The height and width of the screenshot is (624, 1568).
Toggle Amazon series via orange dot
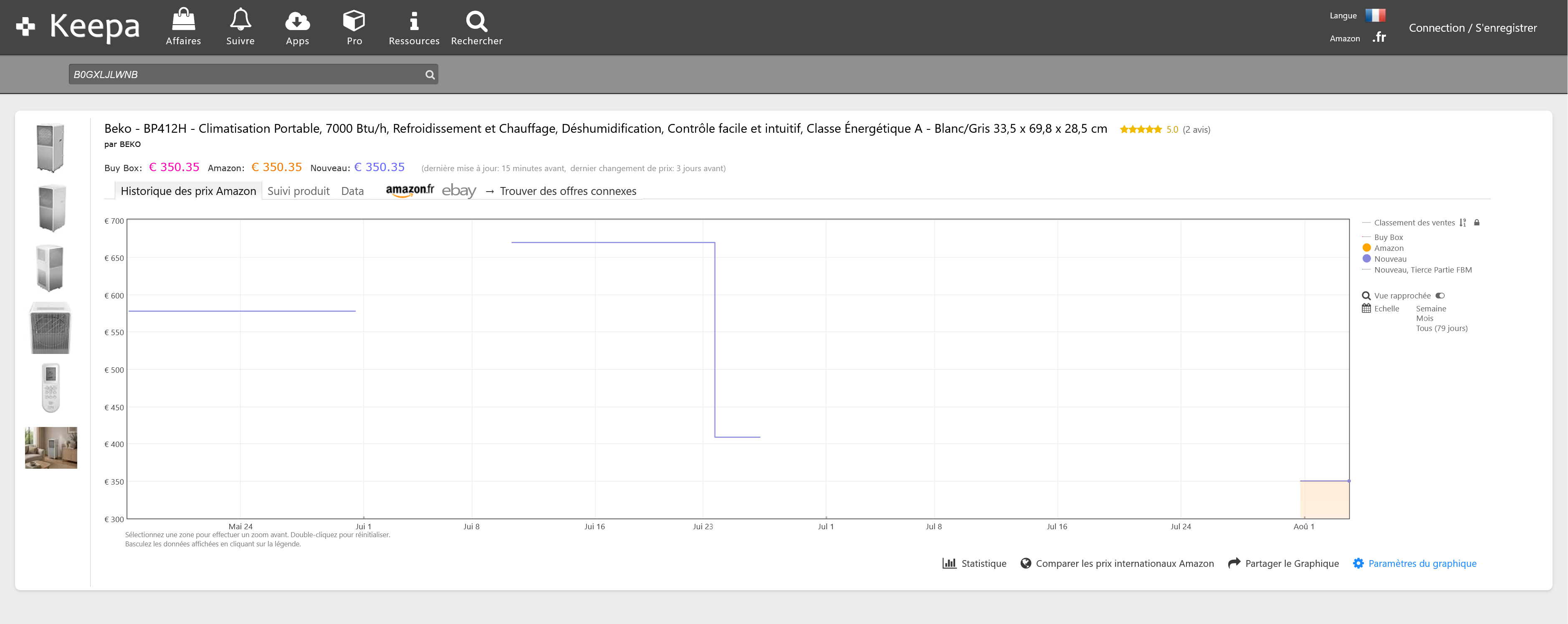[1366, 248]
